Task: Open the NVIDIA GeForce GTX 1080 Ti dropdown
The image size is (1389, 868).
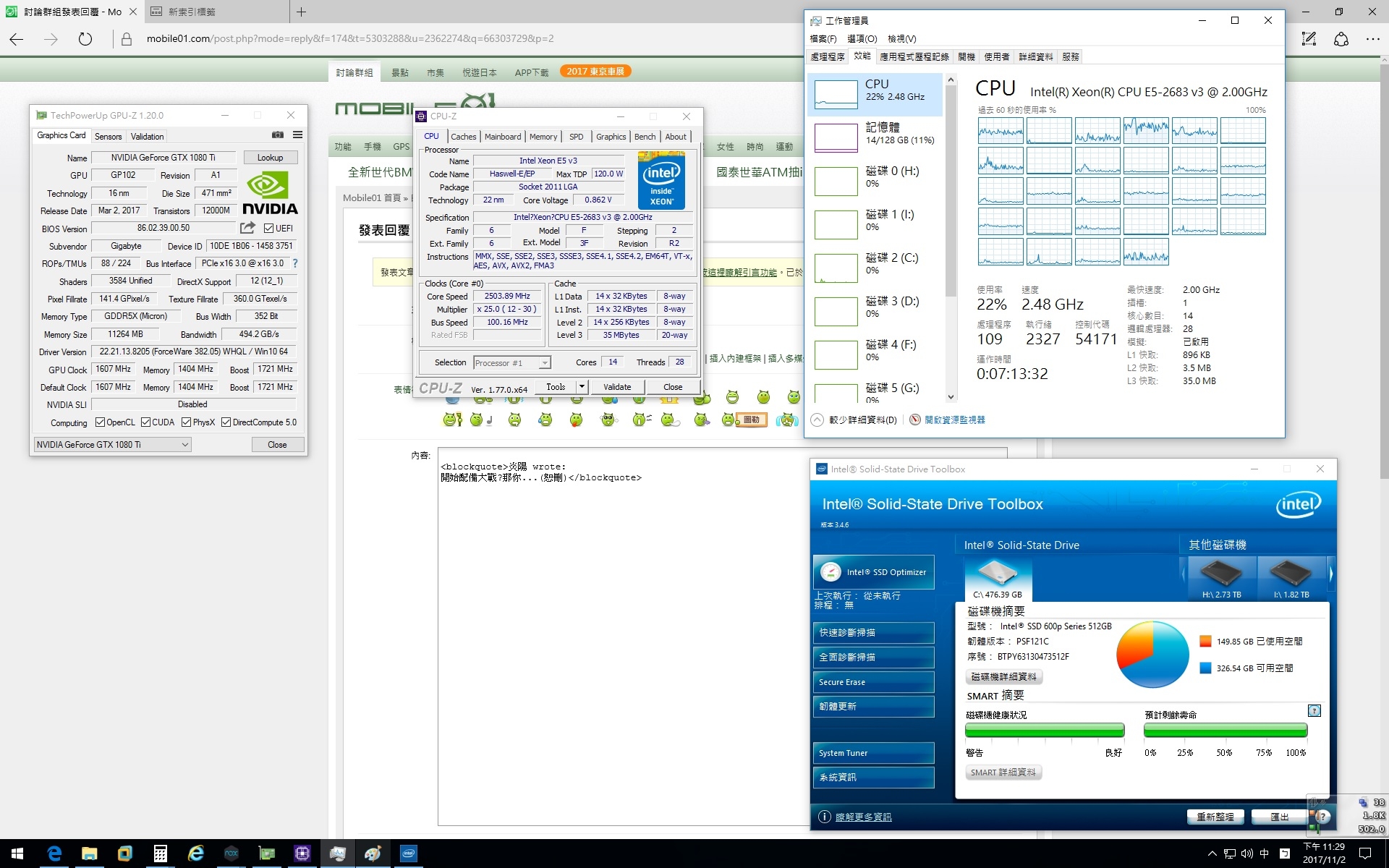Action: 113,445
